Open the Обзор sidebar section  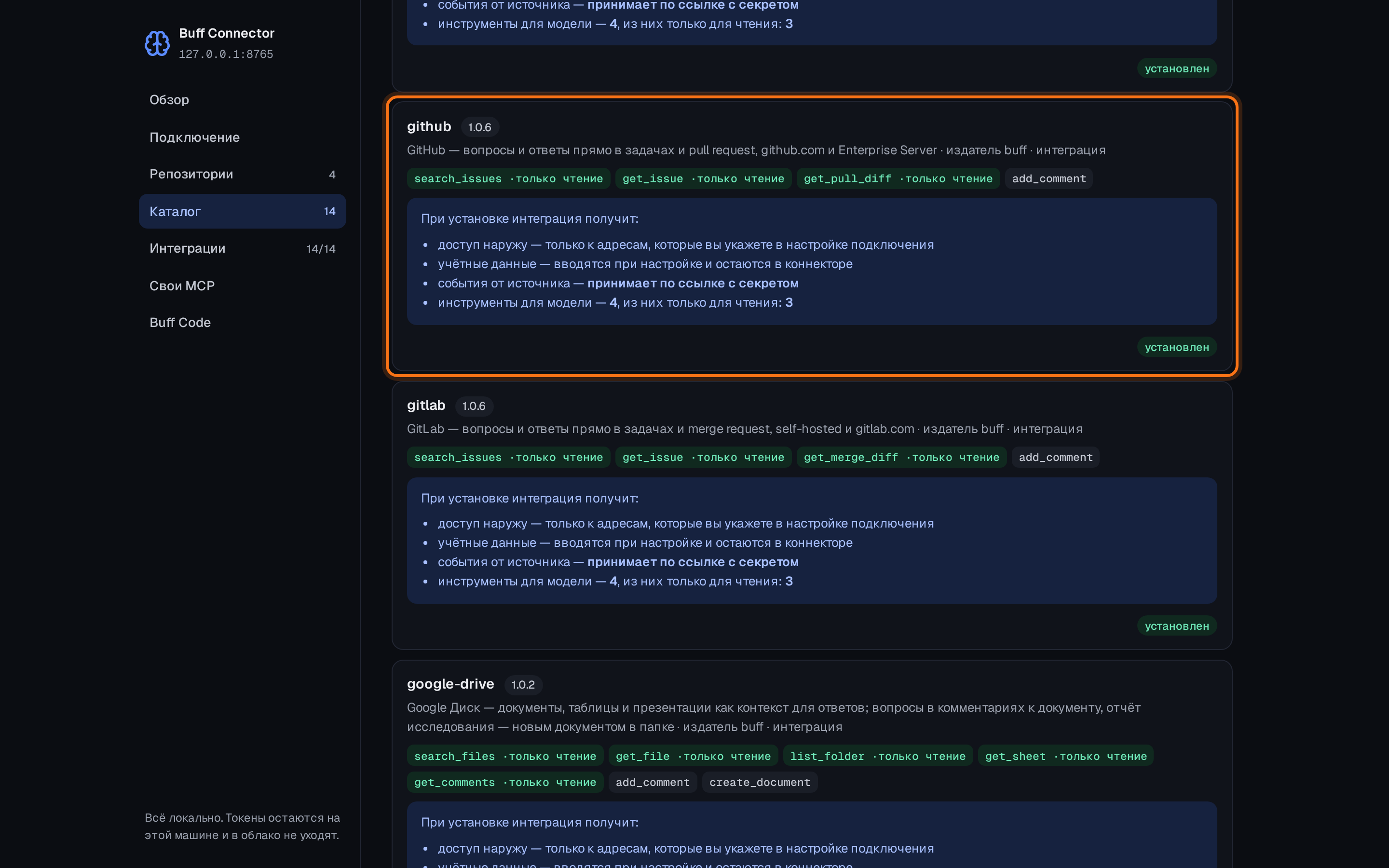click(x=242, y=100)
